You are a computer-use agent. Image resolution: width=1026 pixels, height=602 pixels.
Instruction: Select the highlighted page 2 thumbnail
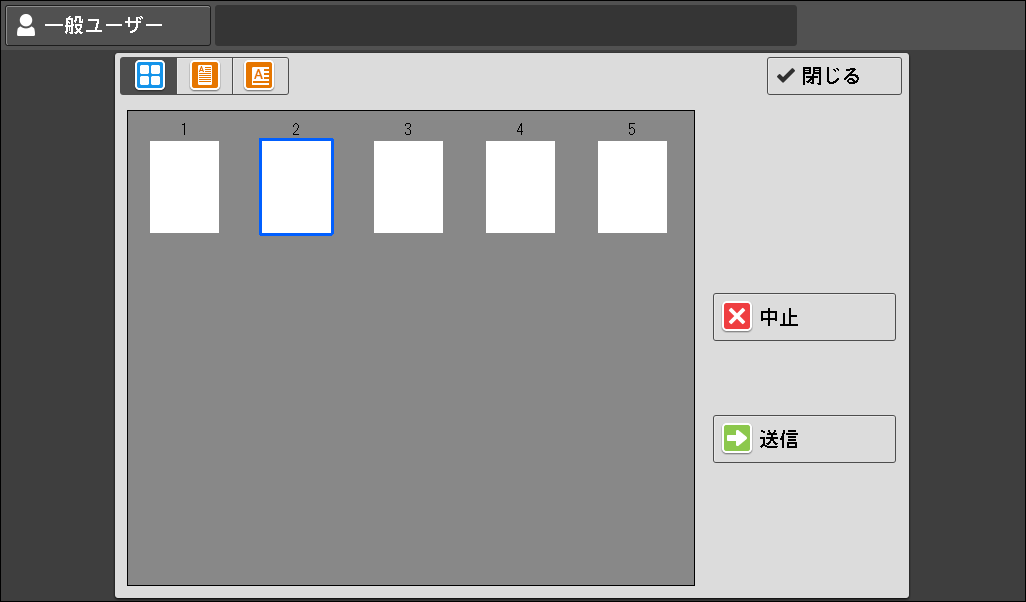[x=296, y=187]
